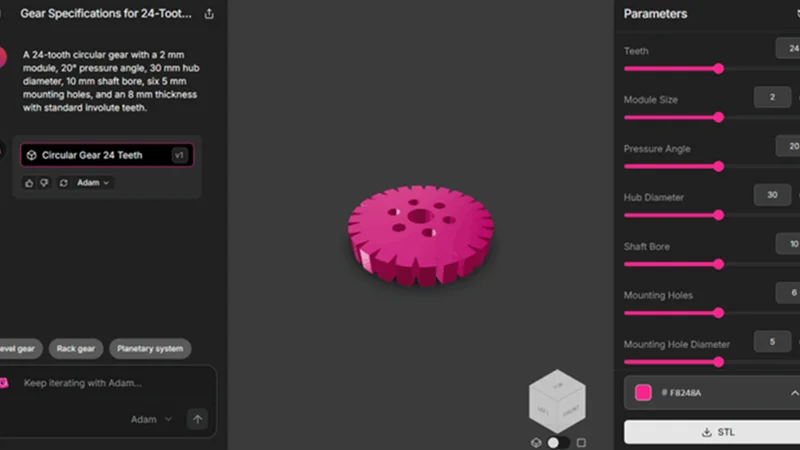This screenshot has width=800, height=450.
Task: Download the model as STL
Action: [712, 432]
